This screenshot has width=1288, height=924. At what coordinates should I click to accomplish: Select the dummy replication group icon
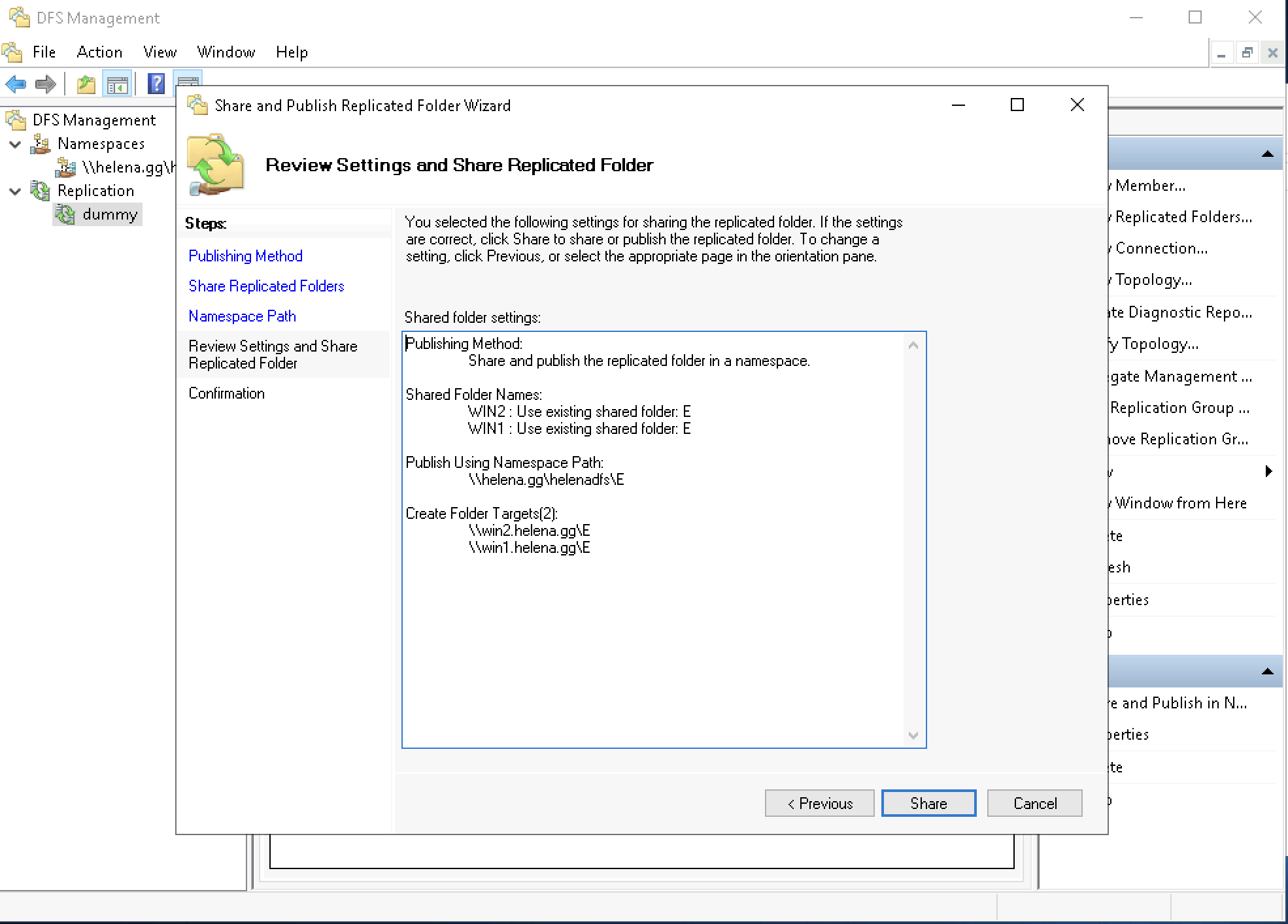65,214
